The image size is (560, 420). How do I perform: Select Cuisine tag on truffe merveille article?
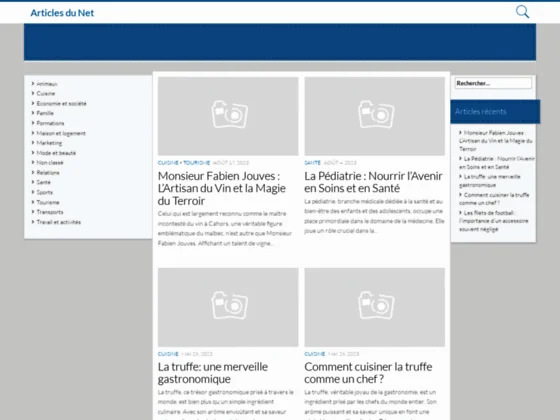(168, 354)
